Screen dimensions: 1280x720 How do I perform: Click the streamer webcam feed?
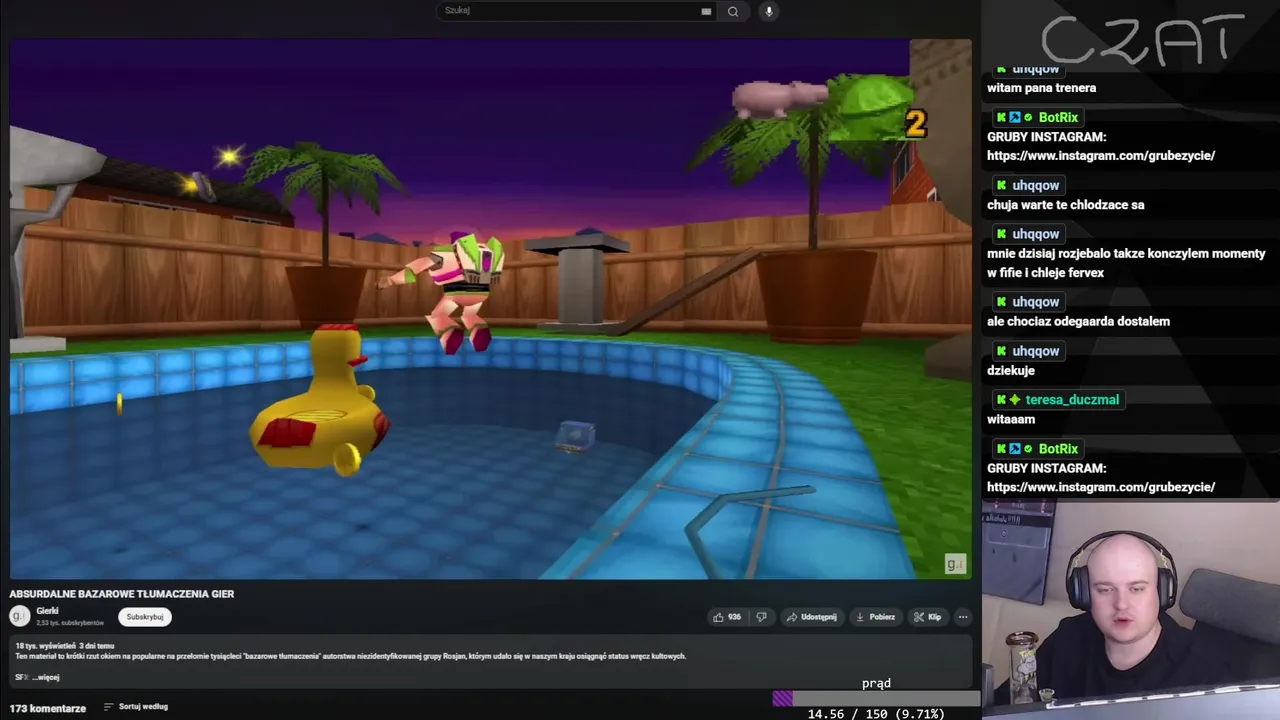[x=1130, y=609]
